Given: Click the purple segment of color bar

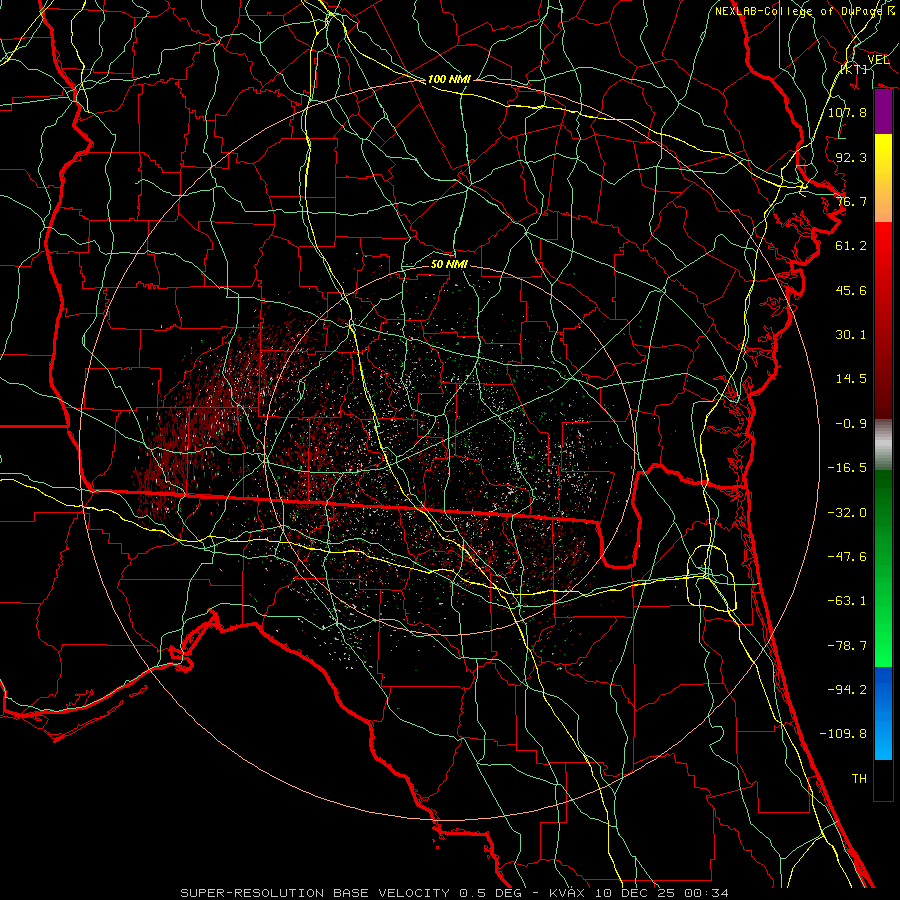Looking at the screenshot, I should click(883, 112).
